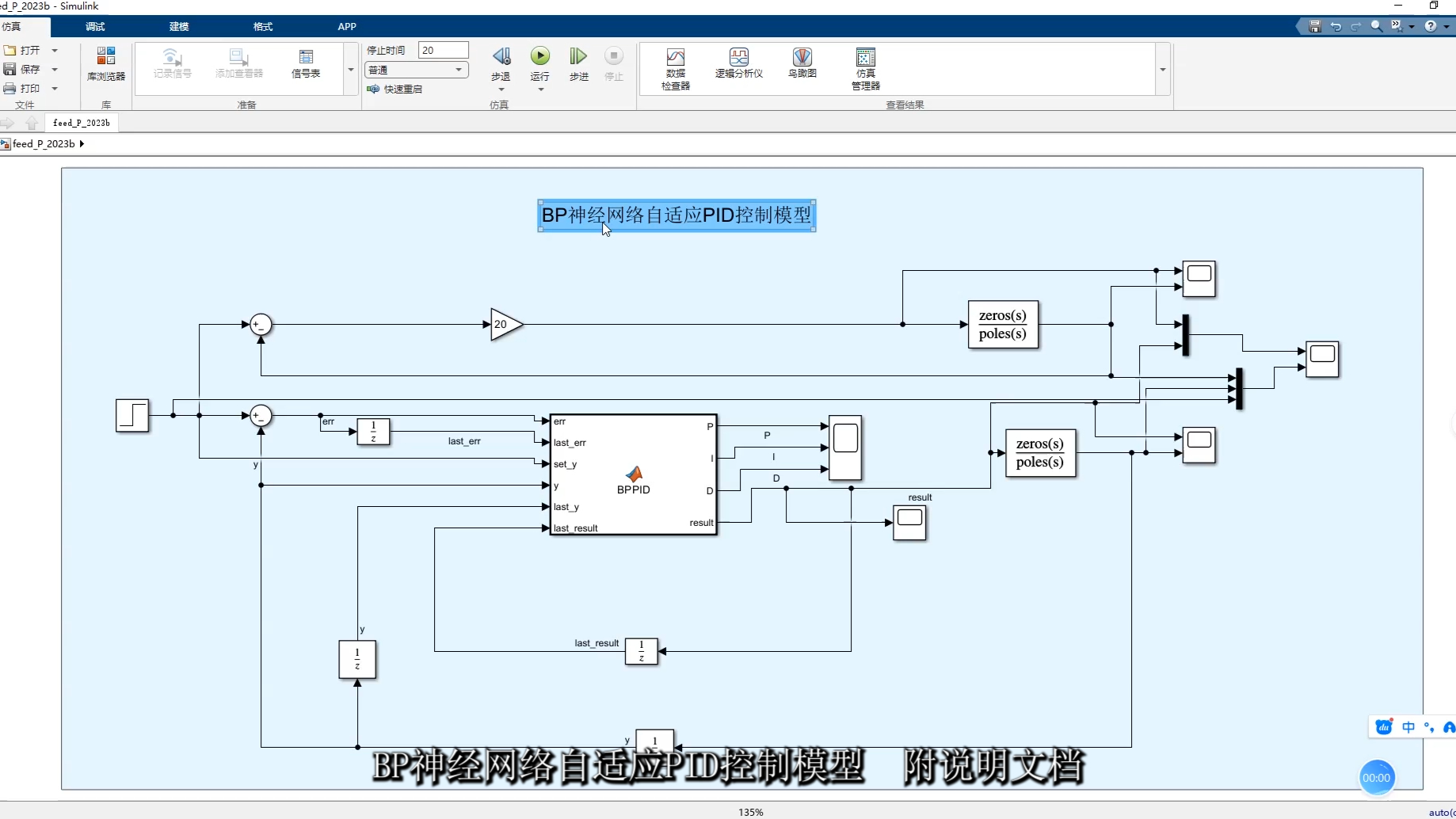Select the feed_P_2023b model tab
This screenshot has height=819, width=1456.
pyautogui.click(x=82, y=123)
